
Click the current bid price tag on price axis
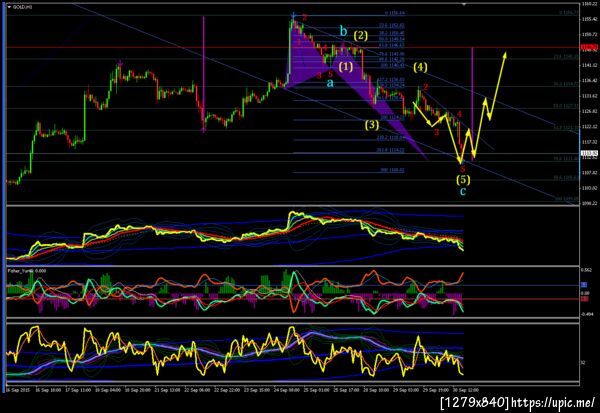coord(589,153)
